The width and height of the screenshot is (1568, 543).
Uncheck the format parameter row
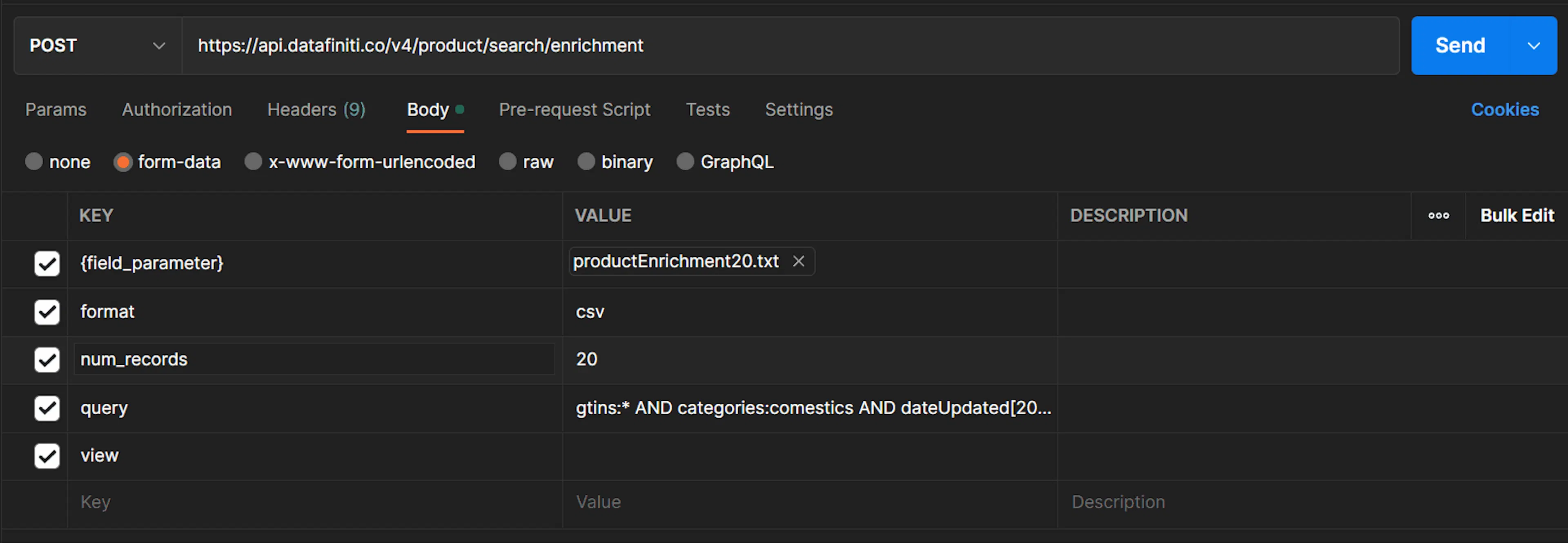(x=47, y=312)
